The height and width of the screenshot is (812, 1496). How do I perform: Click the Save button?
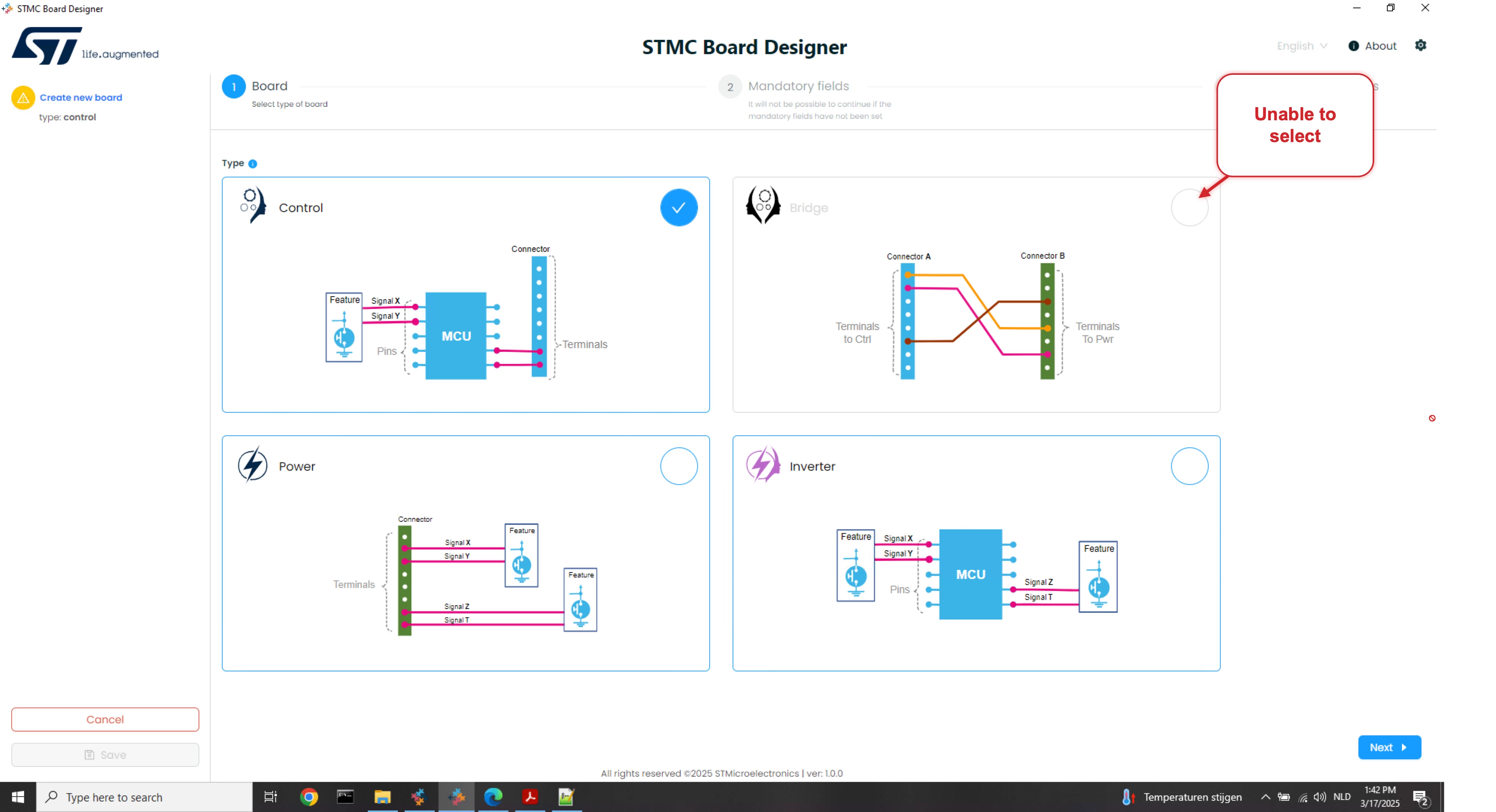coord(105,754)
